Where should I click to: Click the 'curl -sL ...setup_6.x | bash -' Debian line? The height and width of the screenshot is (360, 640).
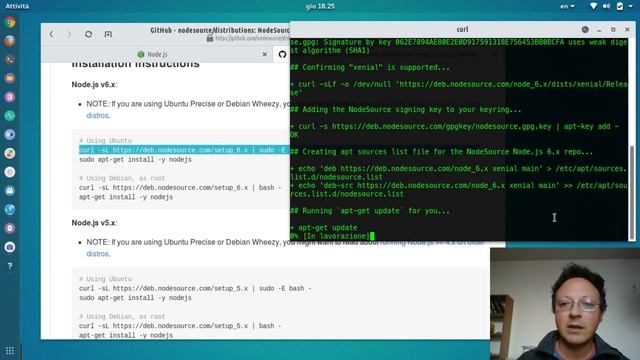pos(180,188)
